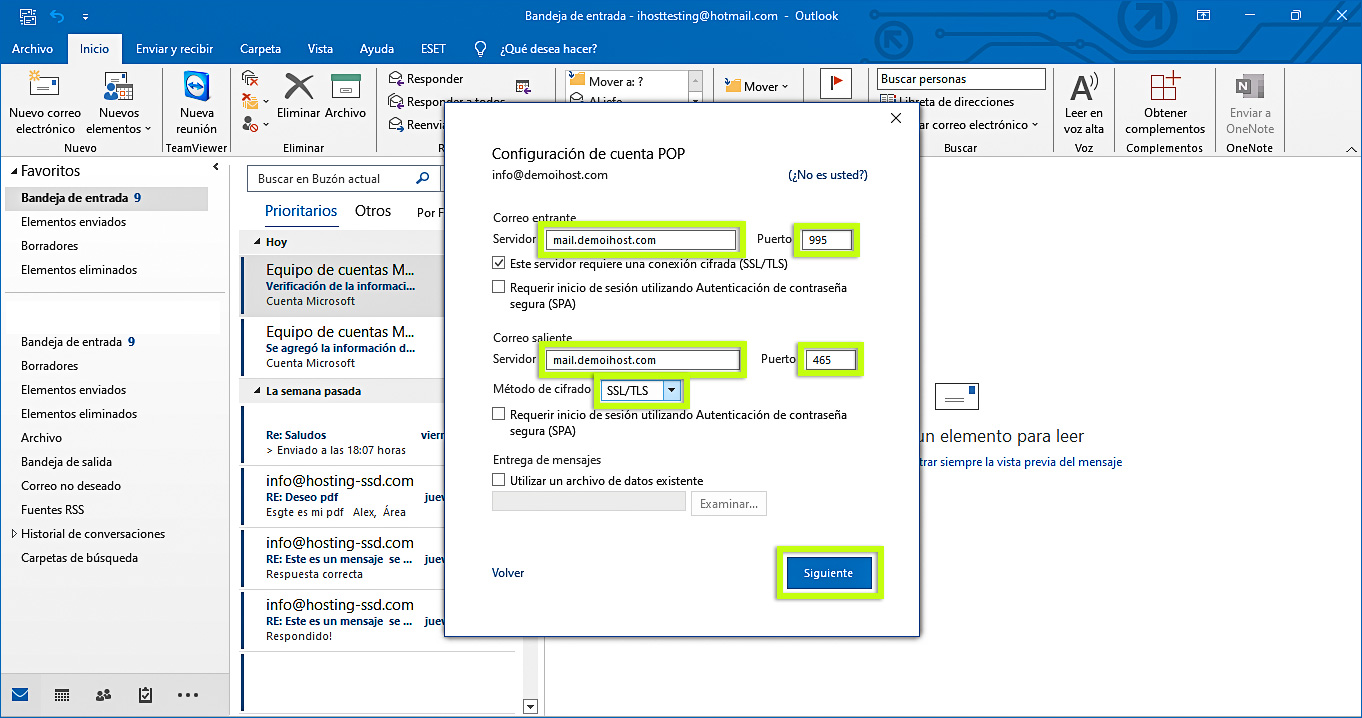Collapse the Hoy group
The width and height of the screenshot is (1362, 718).
point(256,242)
